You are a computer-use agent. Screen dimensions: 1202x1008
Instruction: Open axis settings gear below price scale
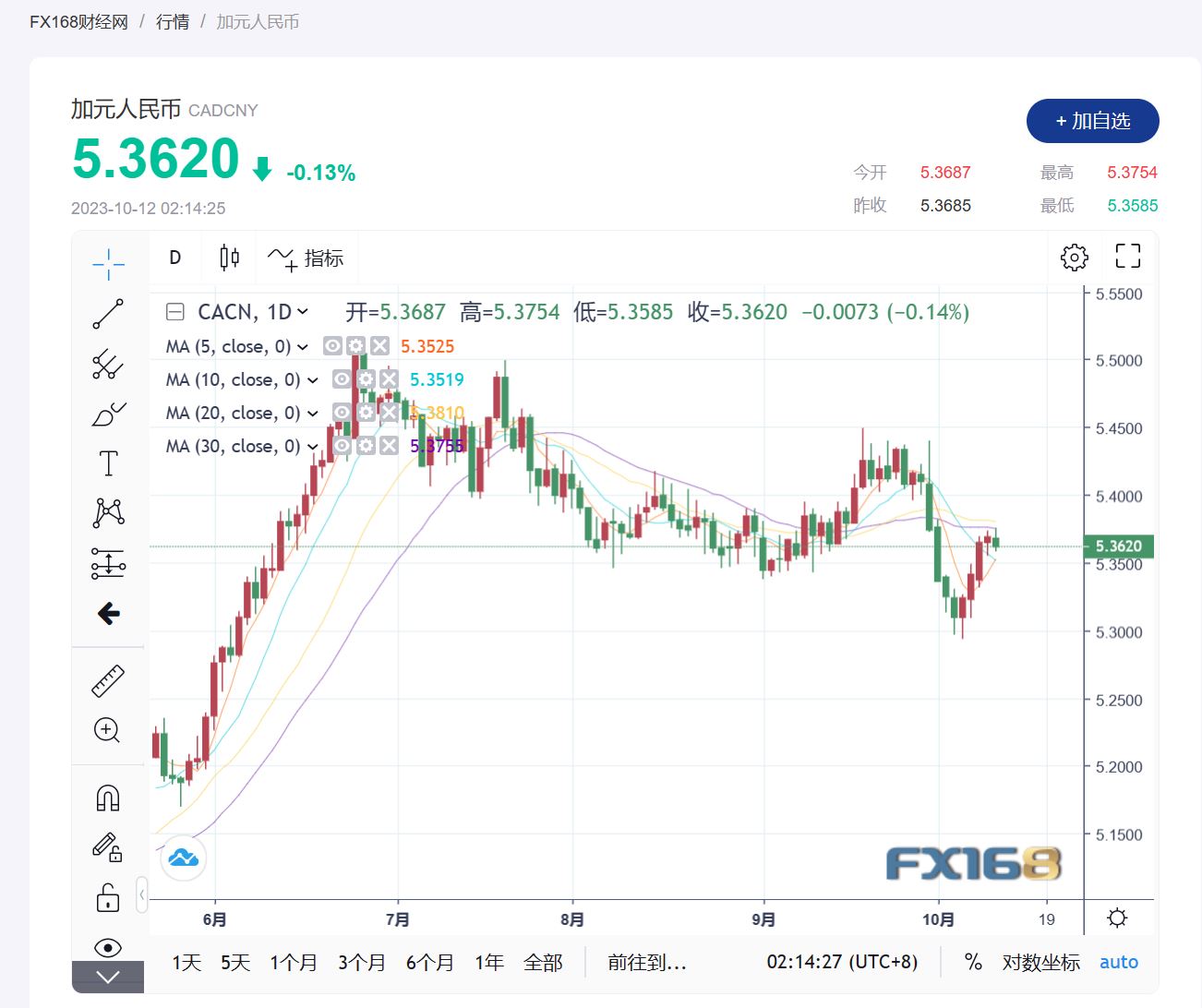[x=1117, y=918]
